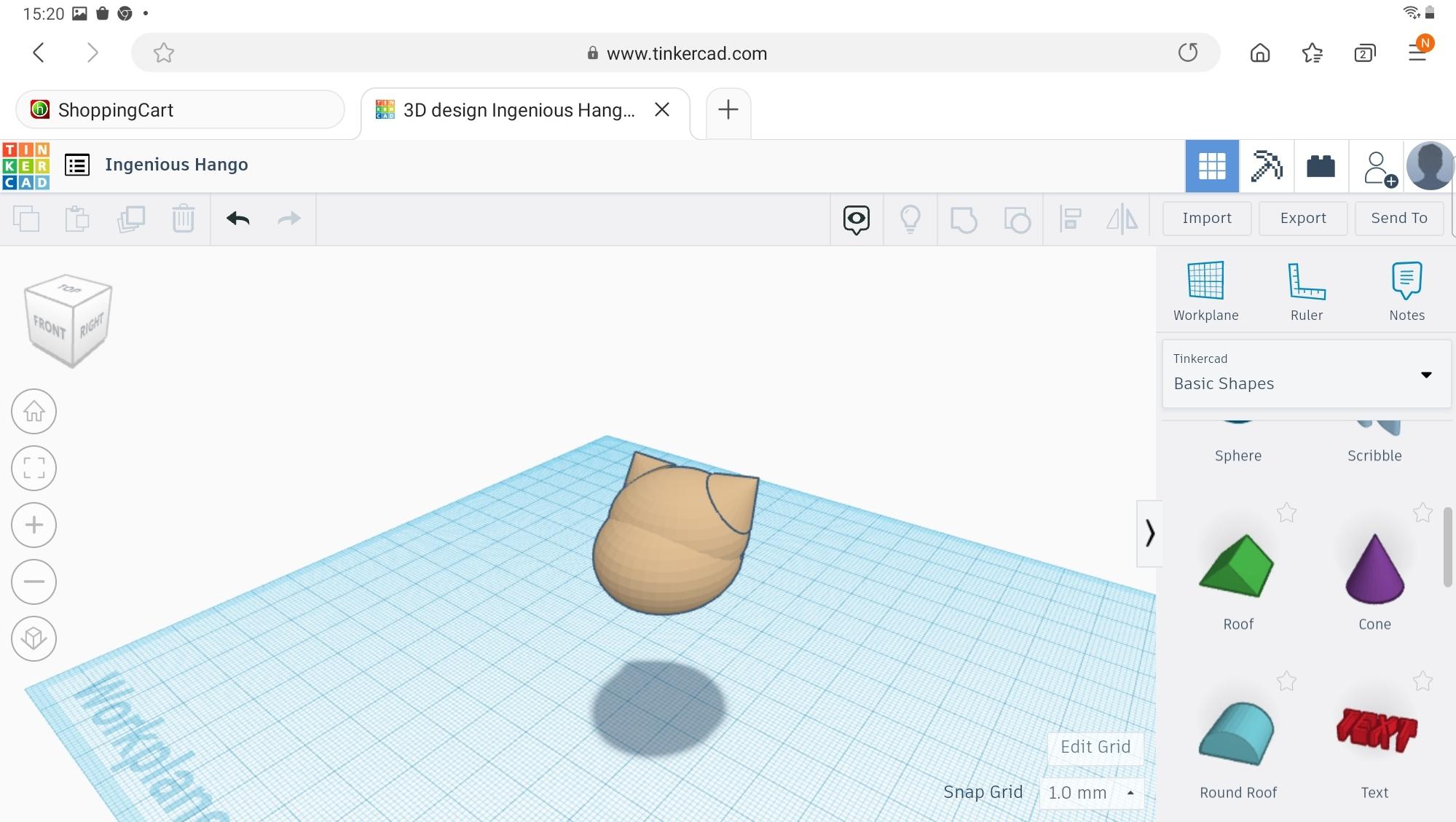Click the Export button
This screenshot has width=1456, height=822.
pos(1302,218)
